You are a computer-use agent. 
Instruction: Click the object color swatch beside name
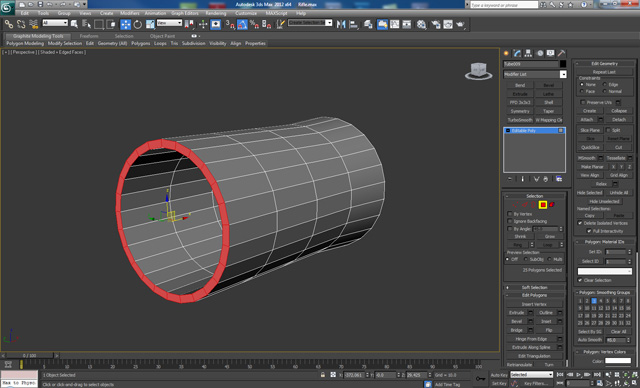(563, 64)
